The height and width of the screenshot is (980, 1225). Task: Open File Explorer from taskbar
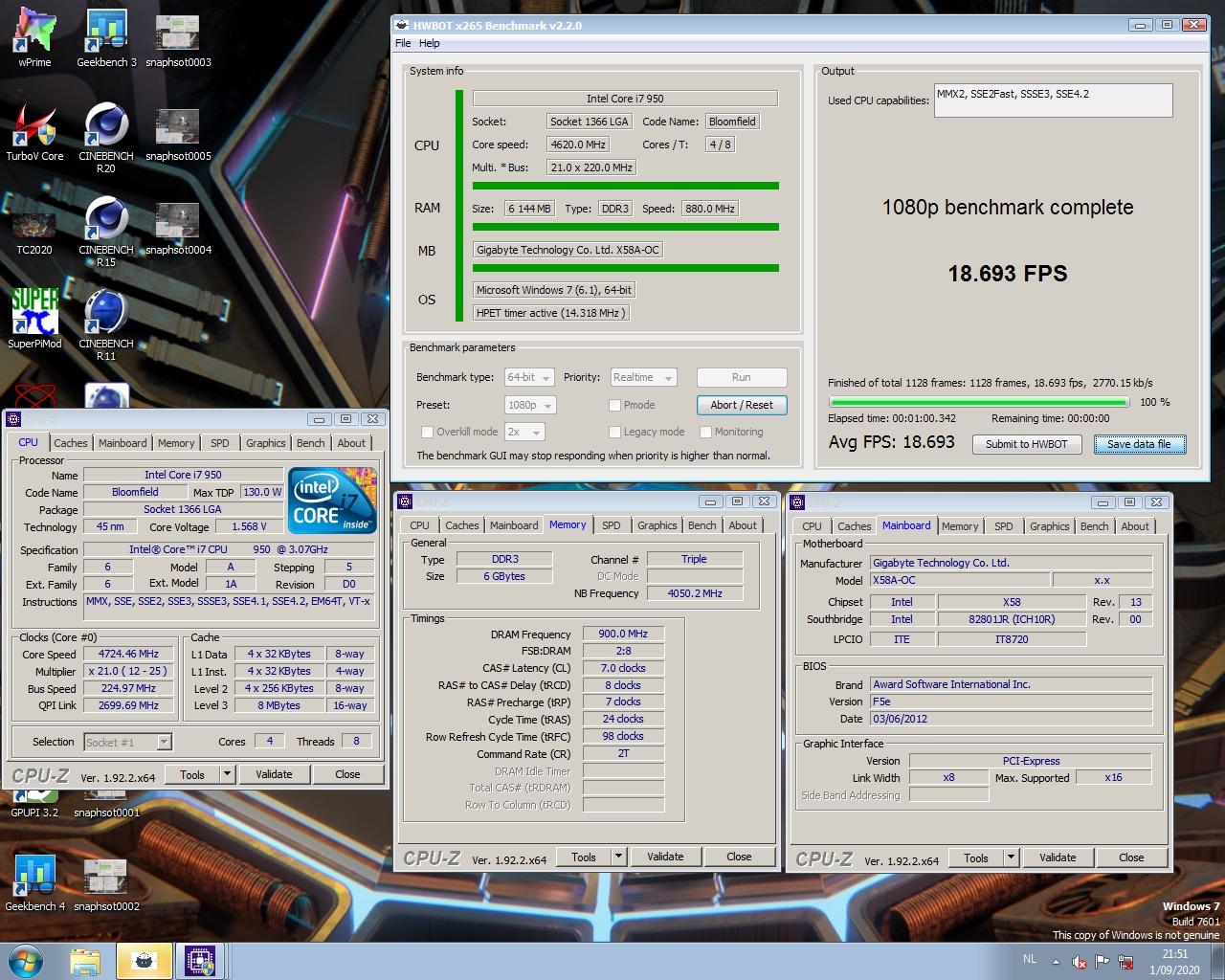point(85,961)
